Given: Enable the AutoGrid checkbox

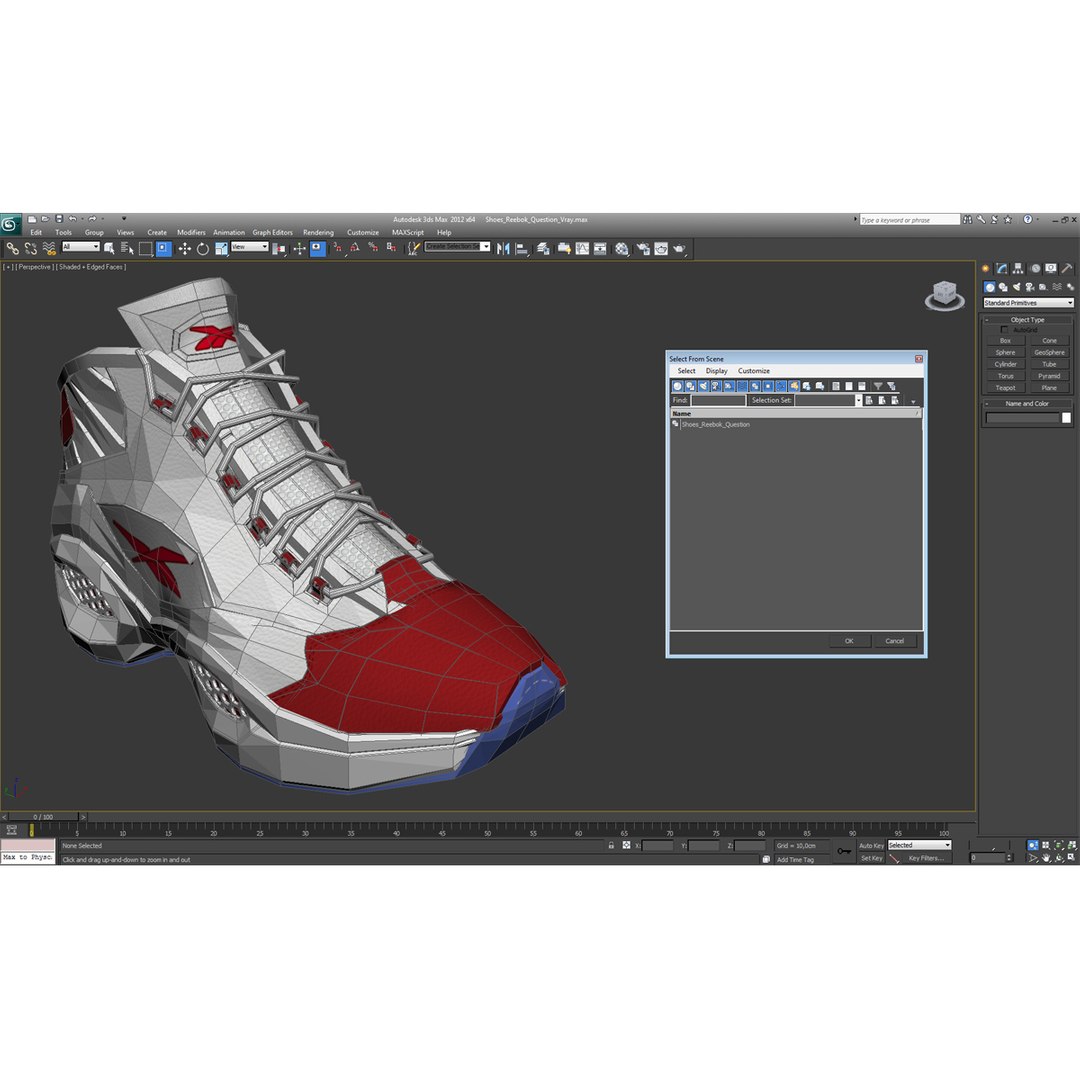Looking at the screenshot, I should [x=1004, y=330].
